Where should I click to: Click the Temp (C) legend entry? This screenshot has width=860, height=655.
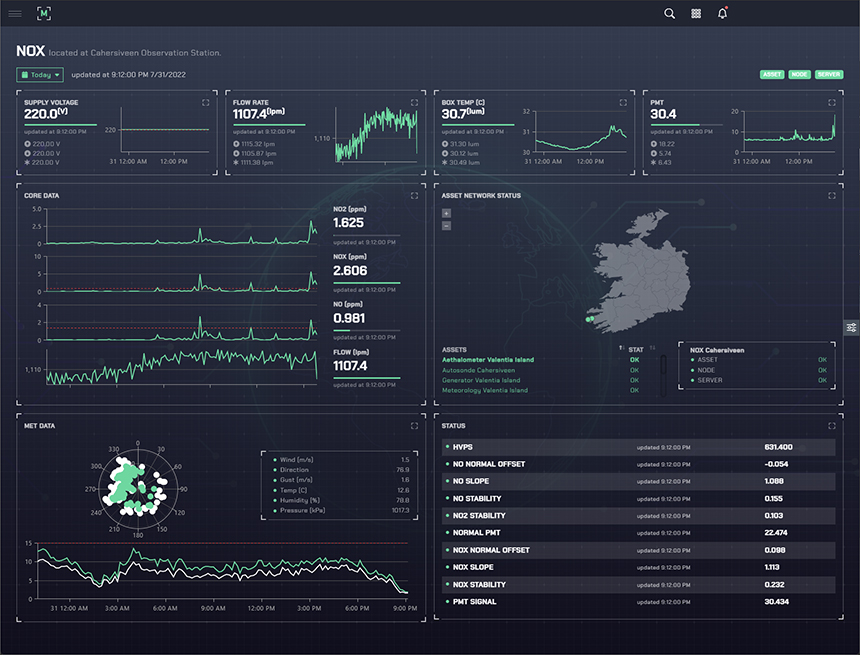click(x=341, y=490)
